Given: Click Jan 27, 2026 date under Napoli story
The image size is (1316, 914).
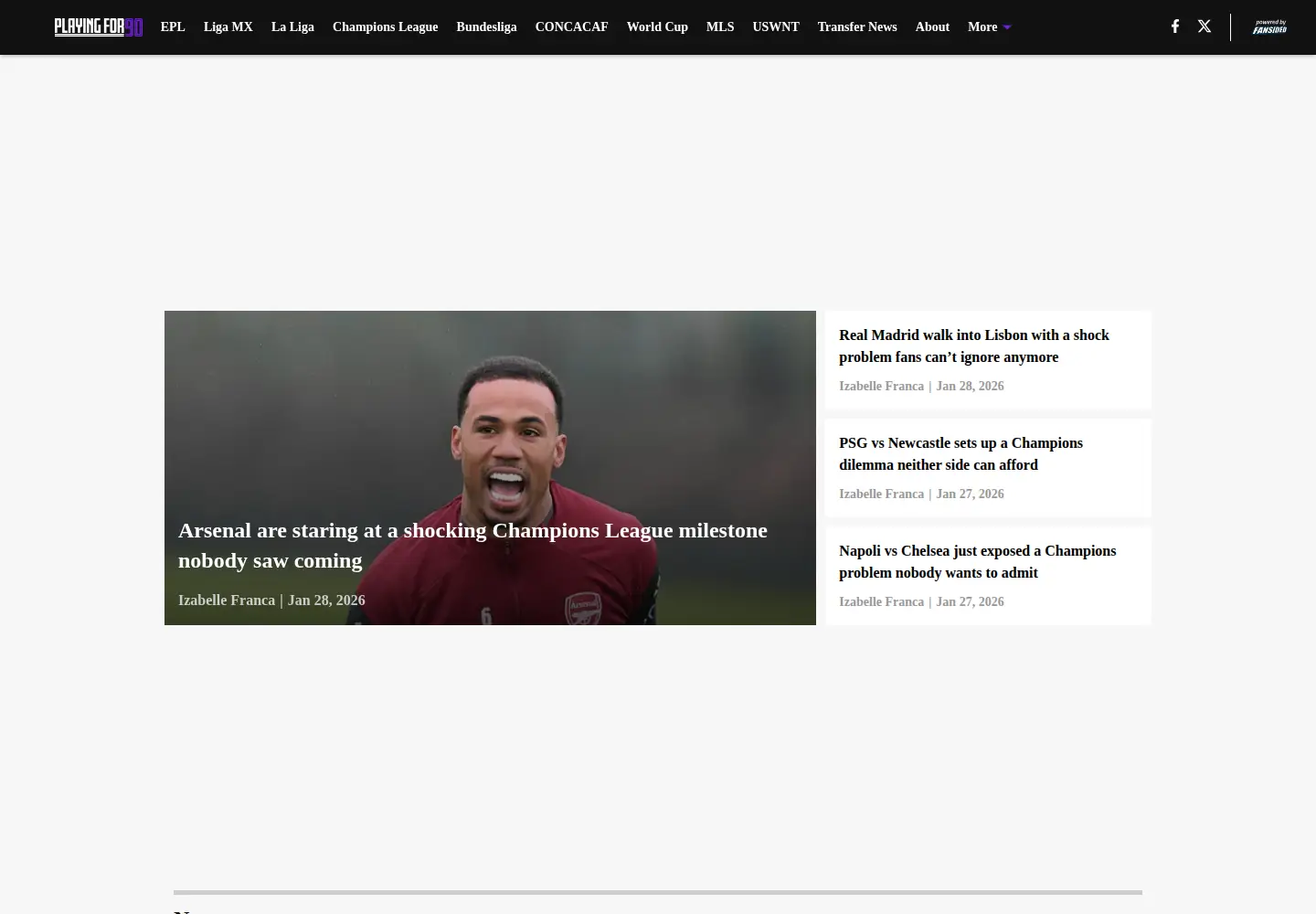Looking at the screenshot, I should (x=970, y=602).
